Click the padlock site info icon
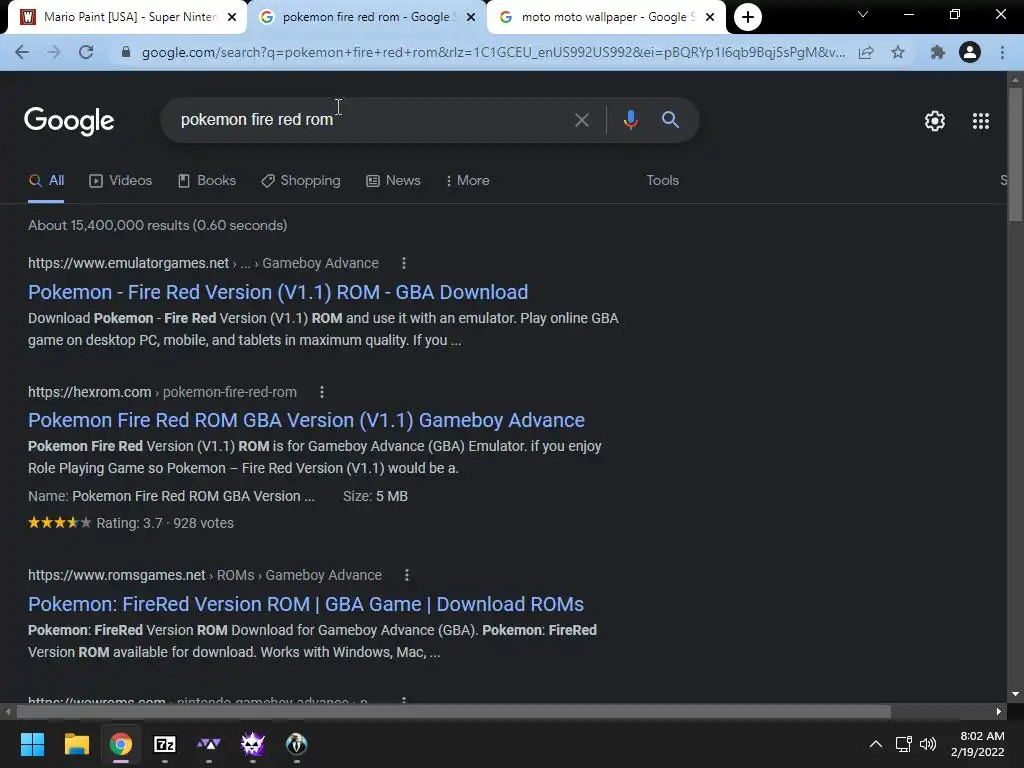The width and height of the screenshot is (1024, 768). click(126, 52)
